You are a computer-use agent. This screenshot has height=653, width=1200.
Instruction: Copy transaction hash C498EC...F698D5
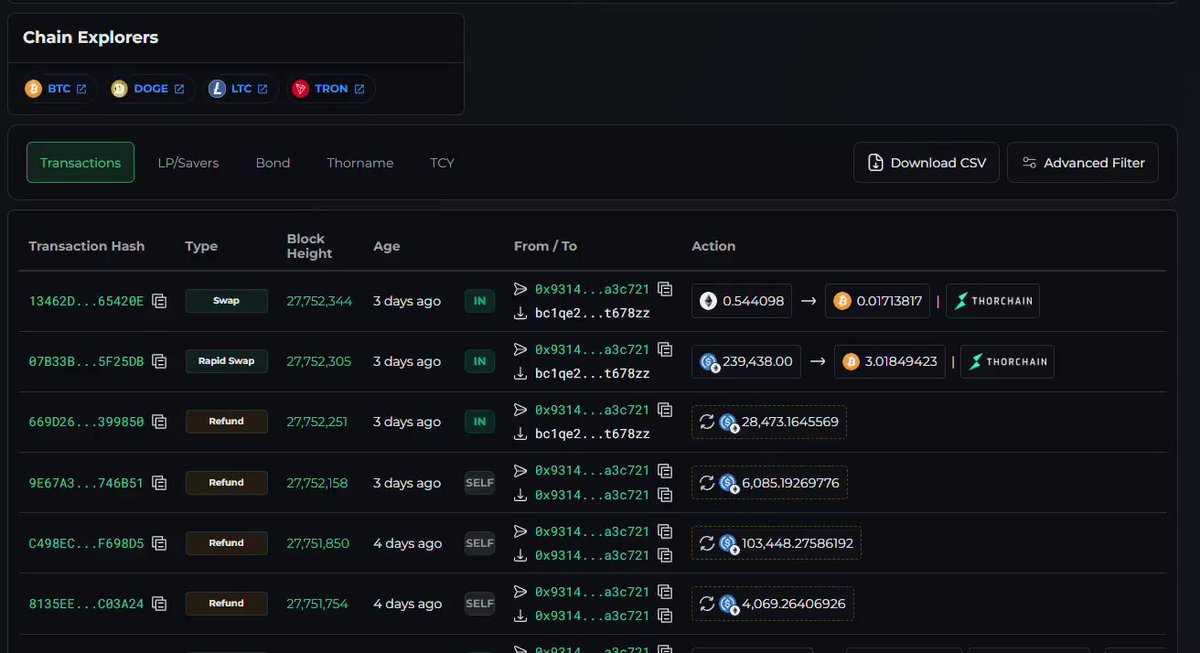point(159,544)
